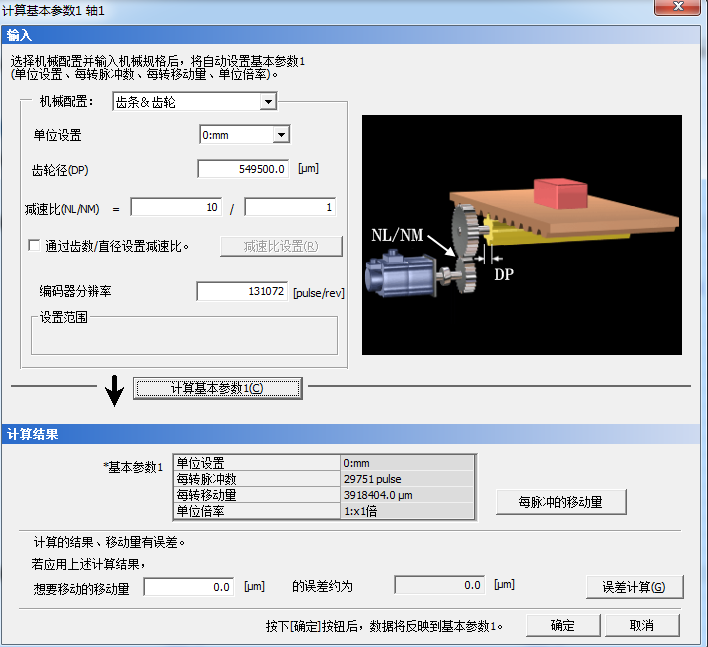Click the rack and pinion illustration
The height and width of the screenshot is (647, 708).
click(x=521, y=235)
